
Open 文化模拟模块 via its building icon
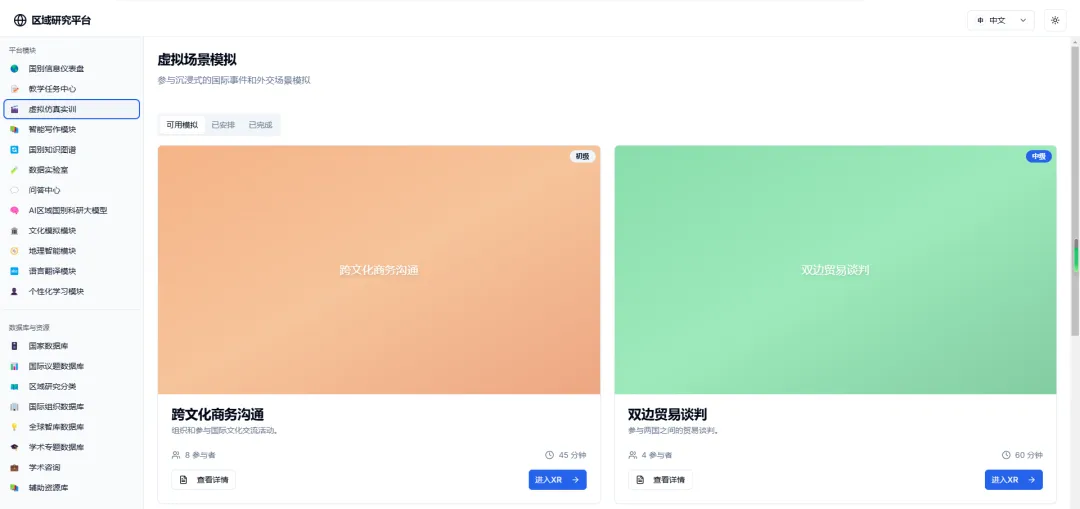(x=14, y=231)
